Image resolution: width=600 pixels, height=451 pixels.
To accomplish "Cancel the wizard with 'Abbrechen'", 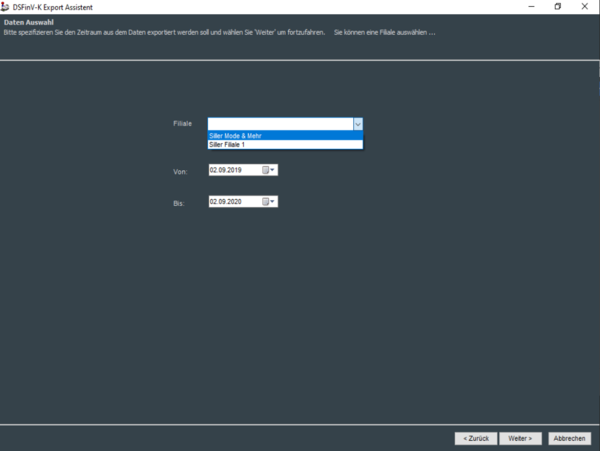I will click(x=569, y=438).
